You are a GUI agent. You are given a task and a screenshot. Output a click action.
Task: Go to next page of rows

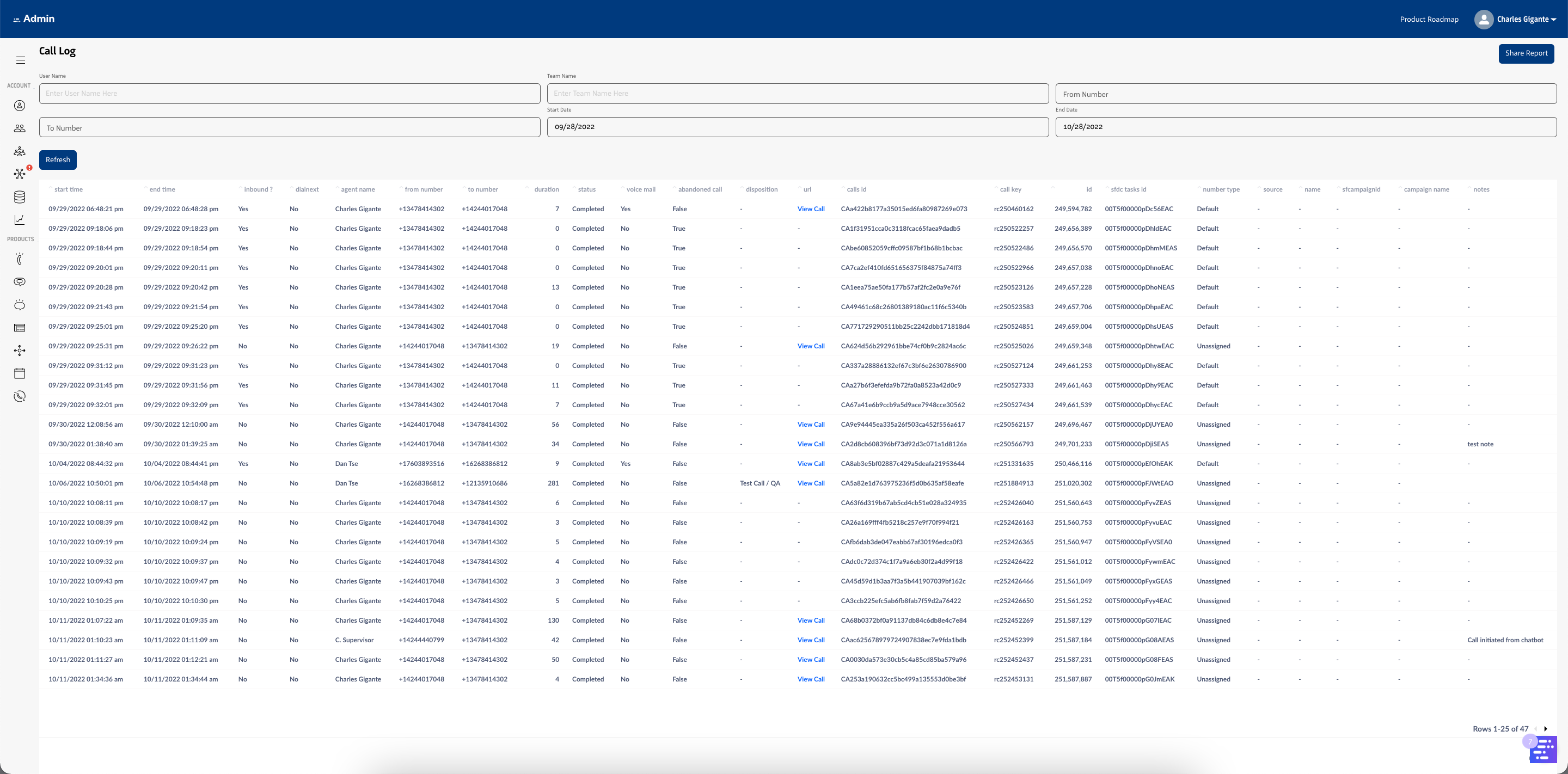coord(1546,729)
